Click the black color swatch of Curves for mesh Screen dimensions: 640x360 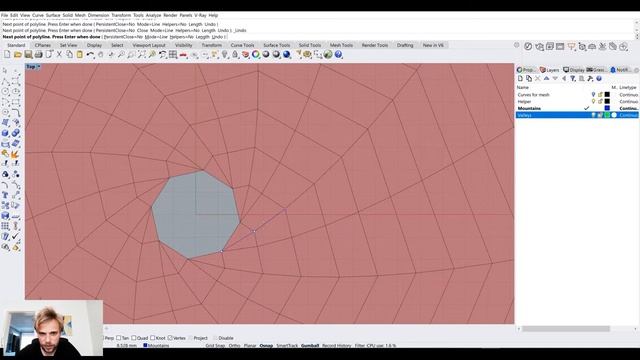pos(607,94)
